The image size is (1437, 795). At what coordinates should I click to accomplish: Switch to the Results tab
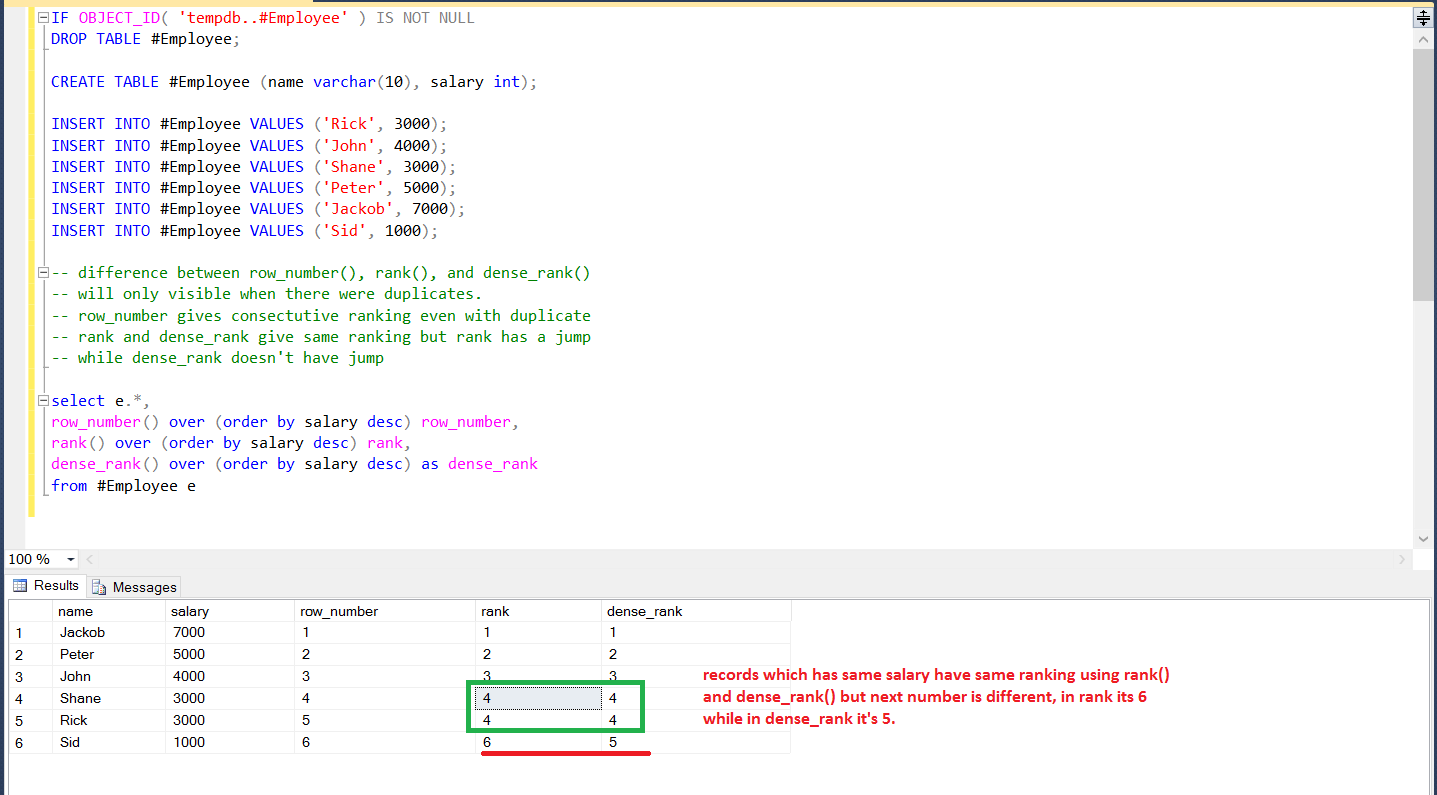[x=46, y=586]
